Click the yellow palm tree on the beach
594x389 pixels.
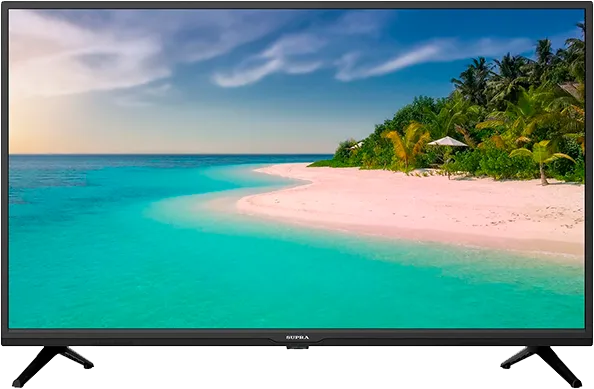coord(407,144)
